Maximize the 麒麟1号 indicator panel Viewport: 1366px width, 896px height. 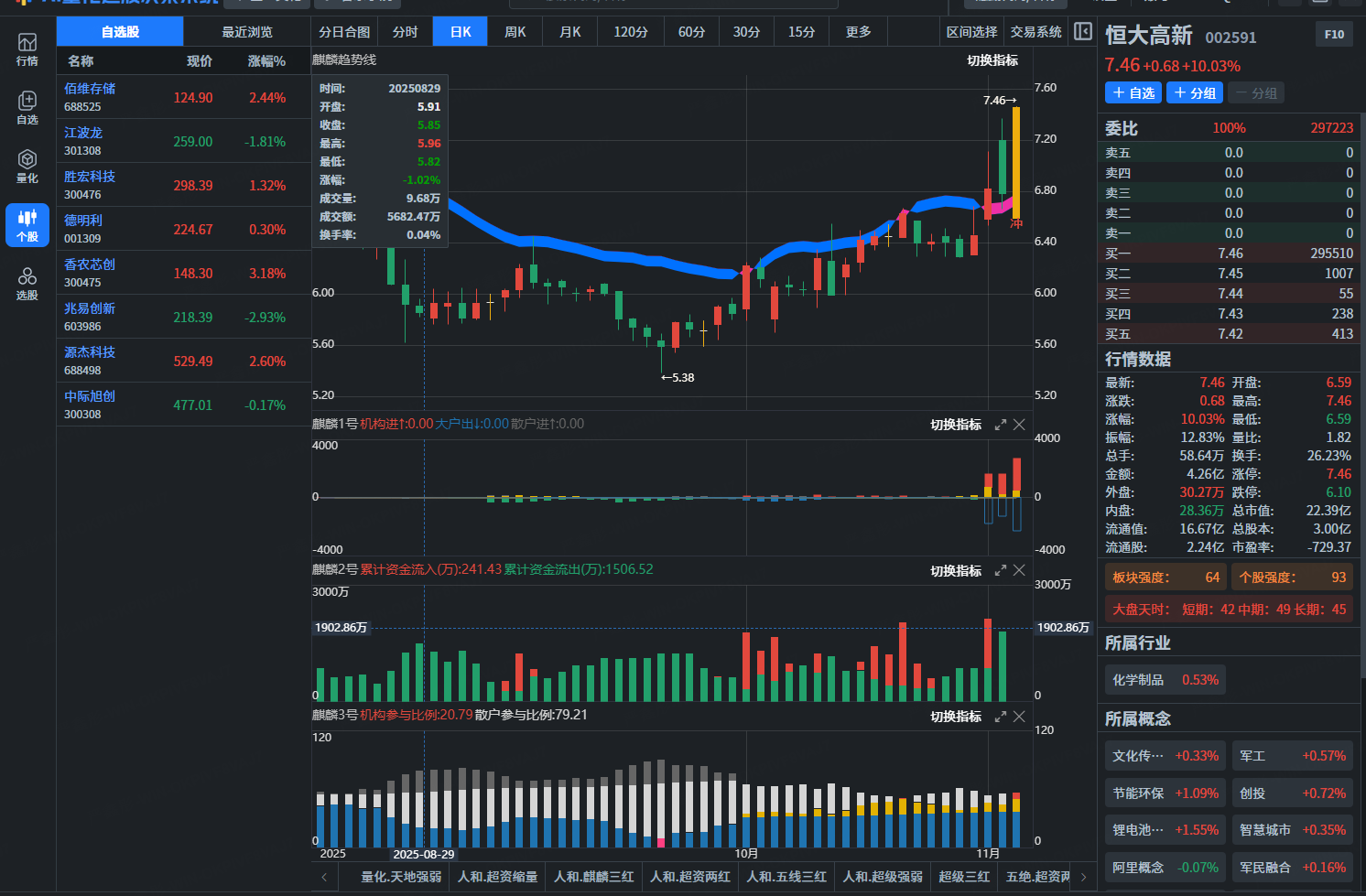click(1000, 425)
